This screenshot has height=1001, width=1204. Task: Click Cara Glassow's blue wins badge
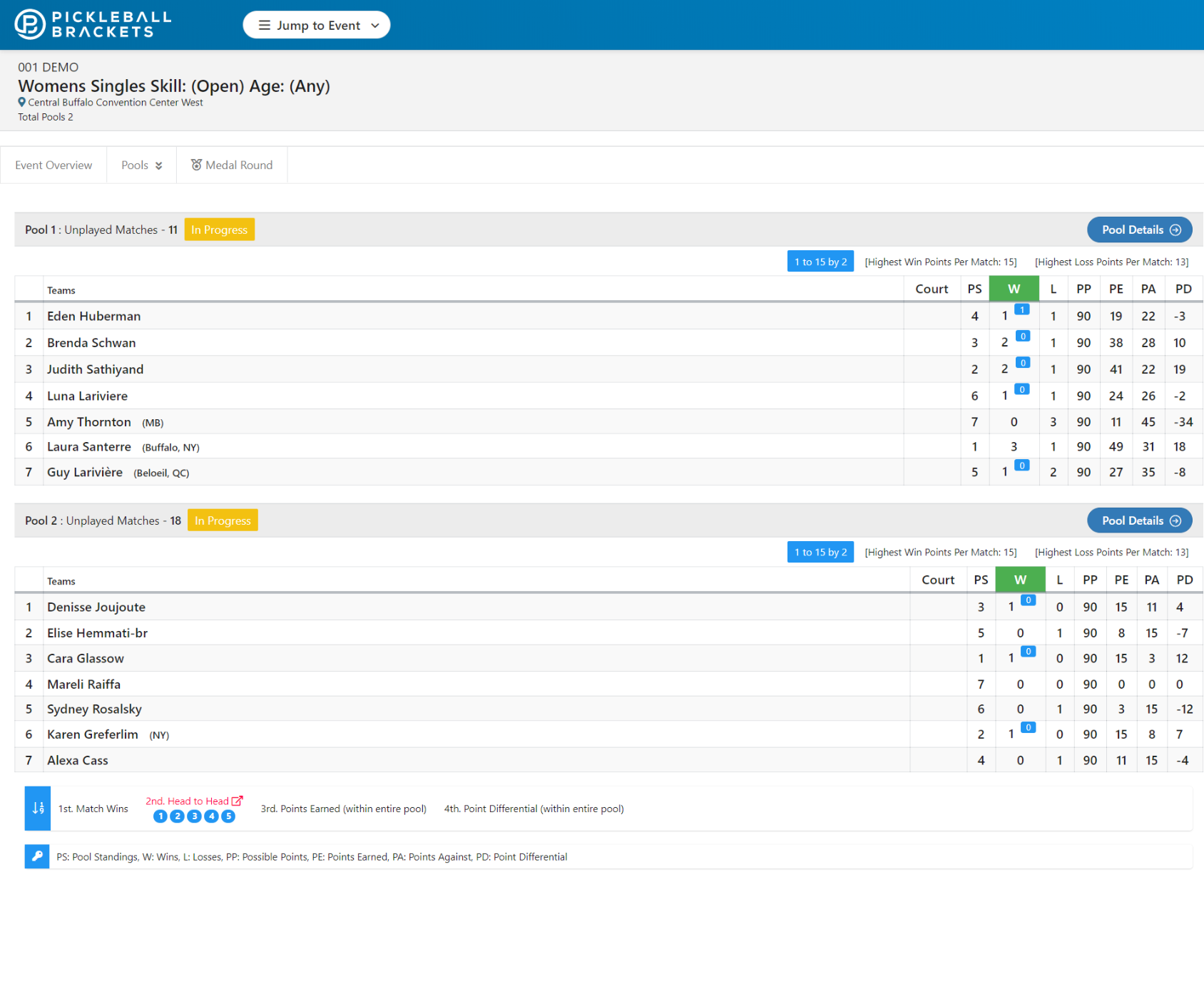[x=1028, y=652]
